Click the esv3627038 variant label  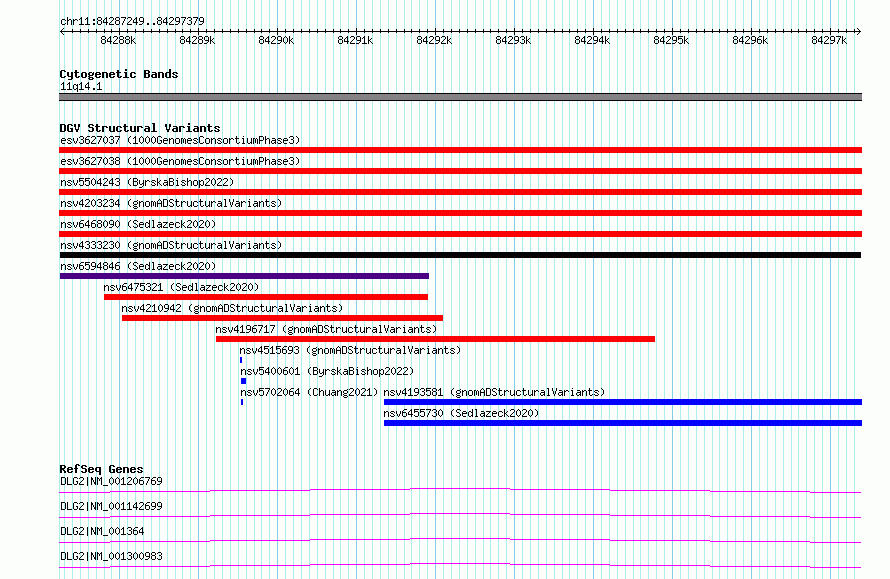point(180,161)
